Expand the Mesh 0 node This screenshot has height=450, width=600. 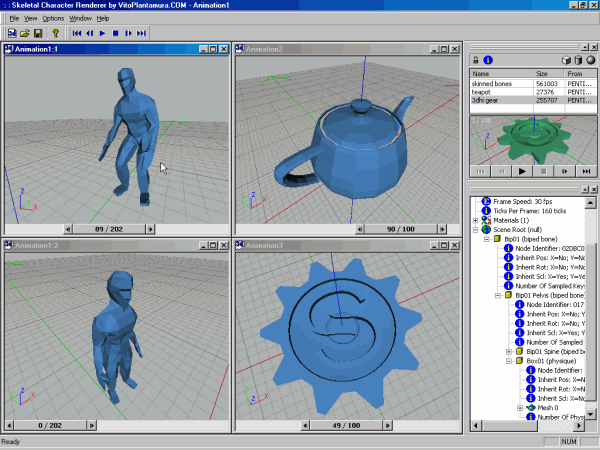click(520, 408)
